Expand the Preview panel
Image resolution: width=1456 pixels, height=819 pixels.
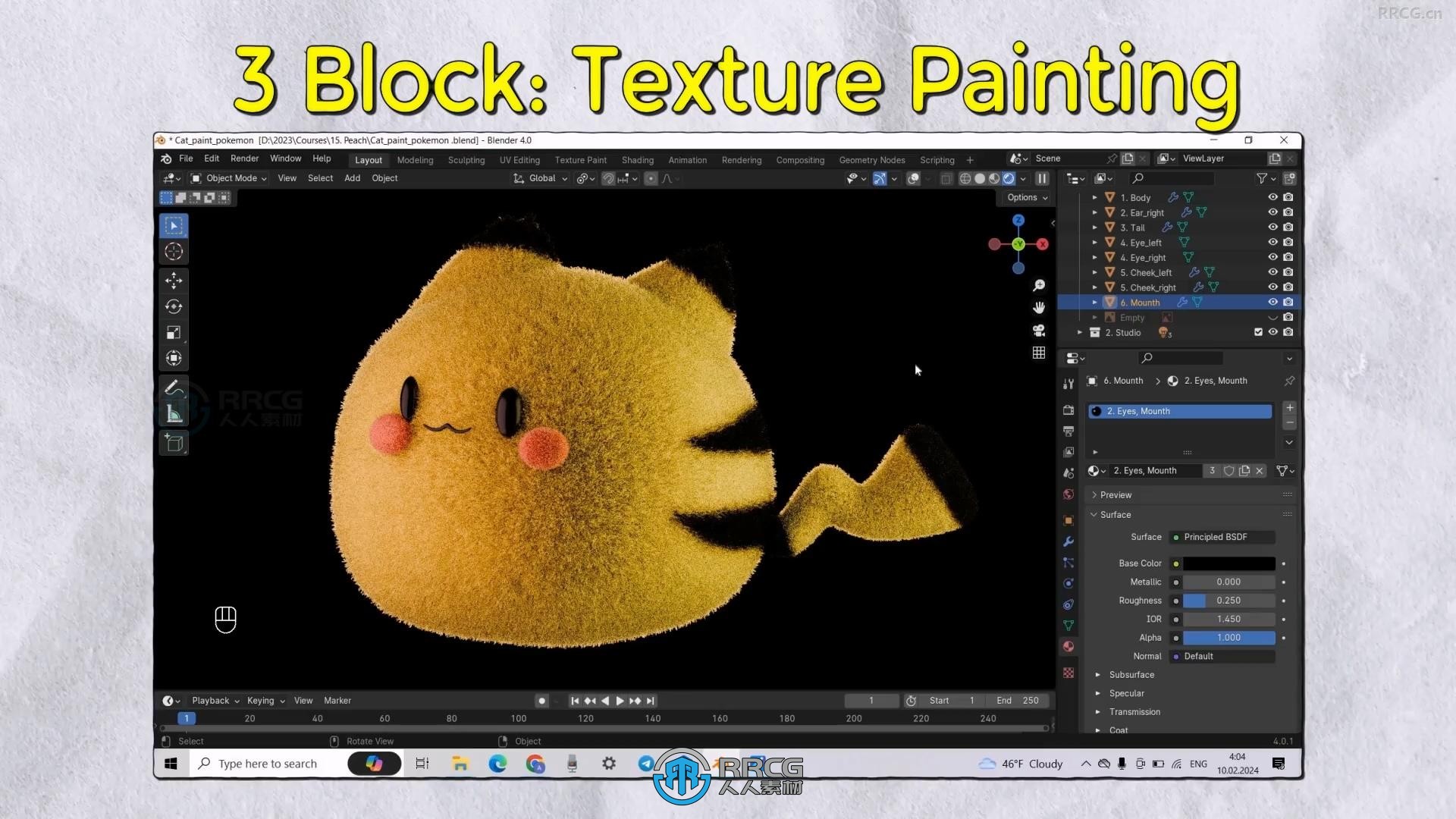point(1116,494)
